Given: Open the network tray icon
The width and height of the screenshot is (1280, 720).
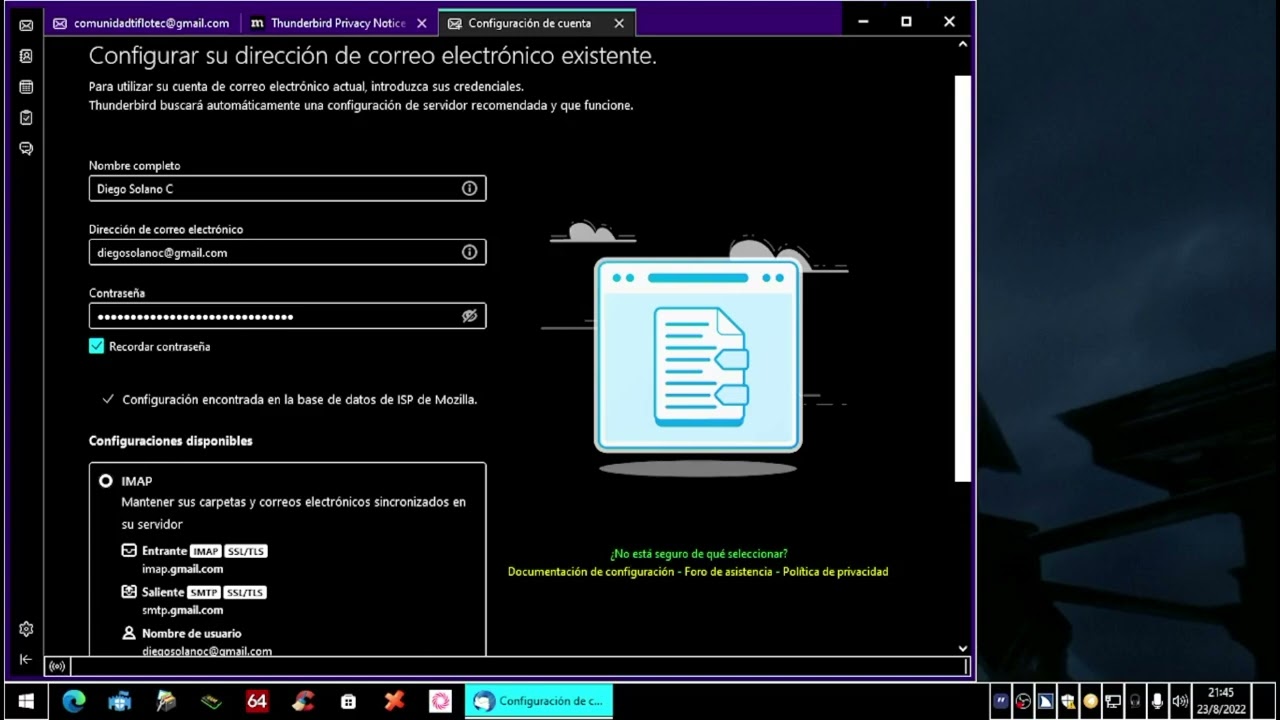Looking at the screenshot, I should click(x=1113, y=701).
